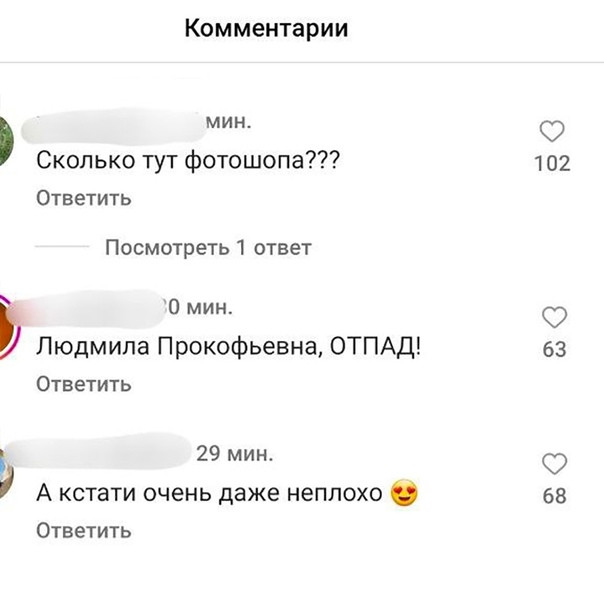Viewport: 604px width, 594px height.
Task: Reply to the "Сколько тут фотошопа???" comment
Action: [x=84, y=198]
